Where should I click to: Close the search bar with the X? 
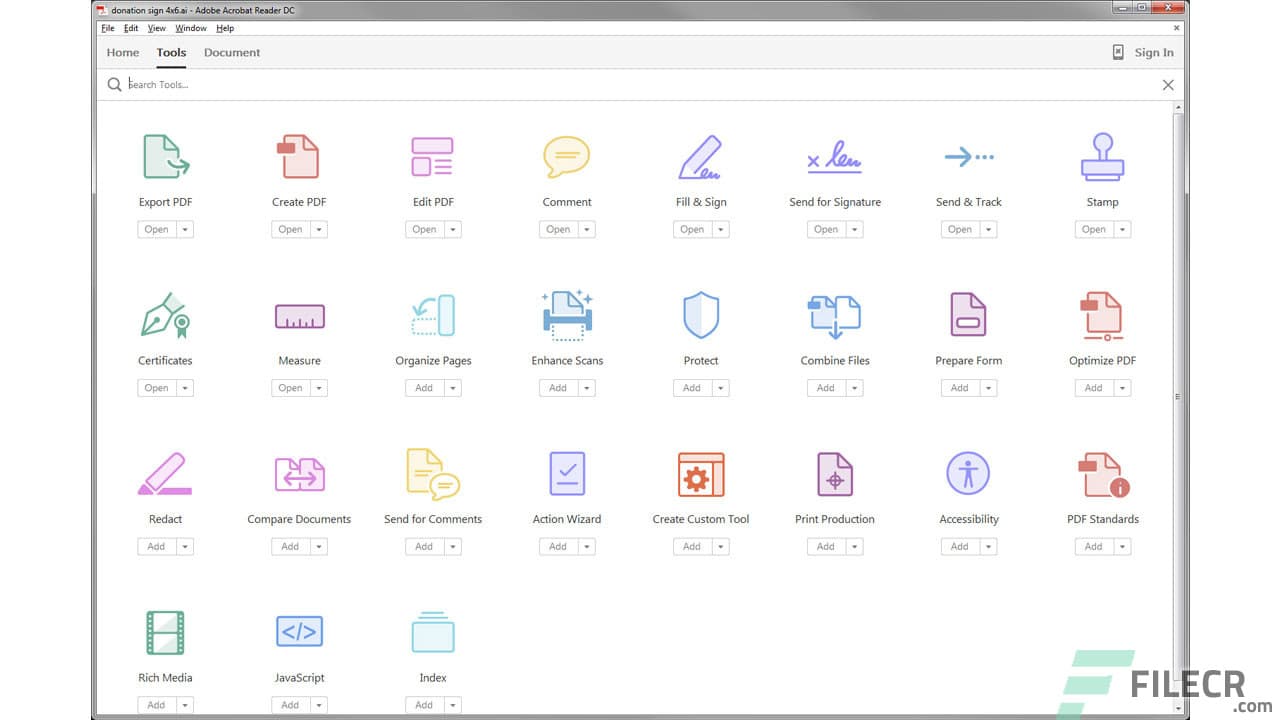click(1167, 85)
